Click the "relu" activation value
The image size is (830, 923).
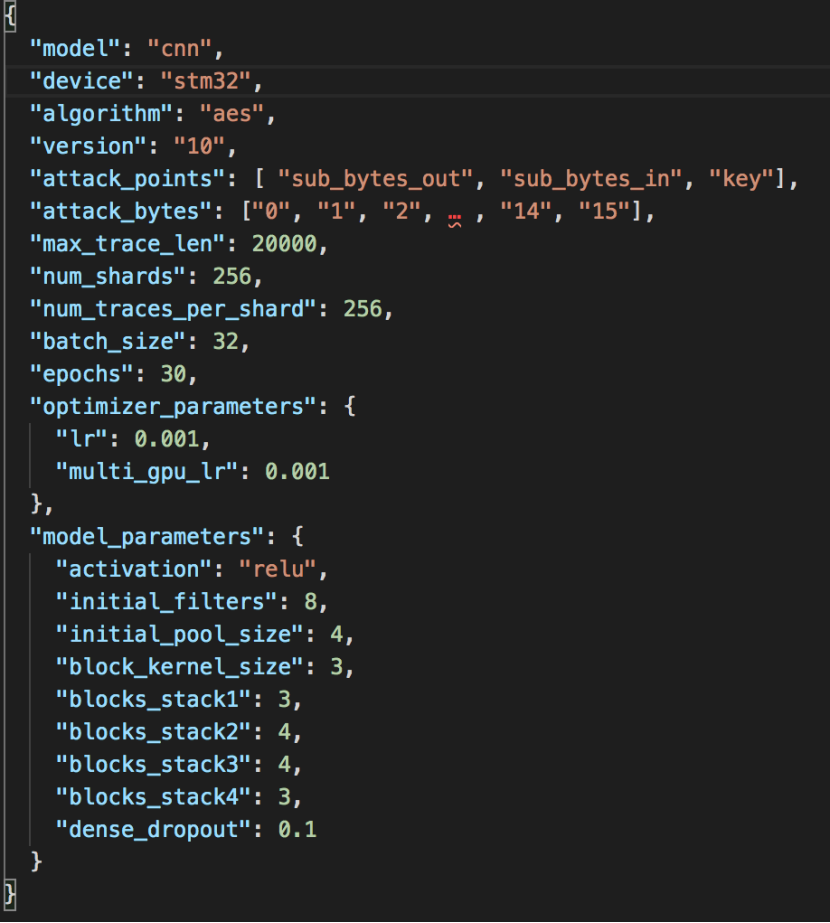[278, 569]
